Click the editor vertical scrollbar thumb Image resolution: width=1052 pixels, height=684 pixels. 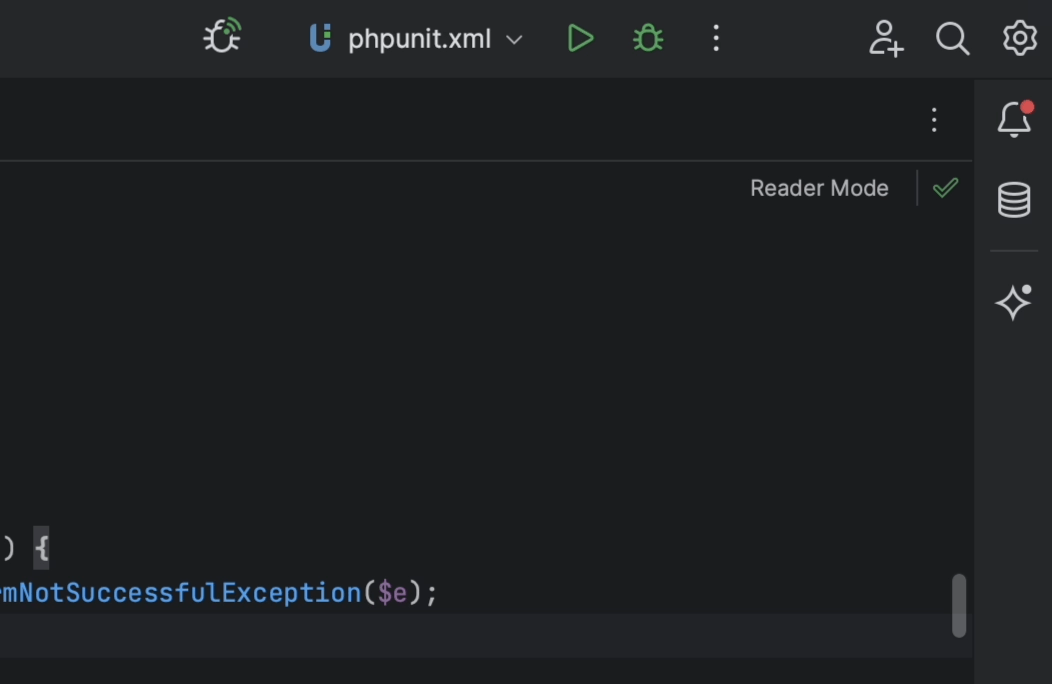tap(959, 605)
